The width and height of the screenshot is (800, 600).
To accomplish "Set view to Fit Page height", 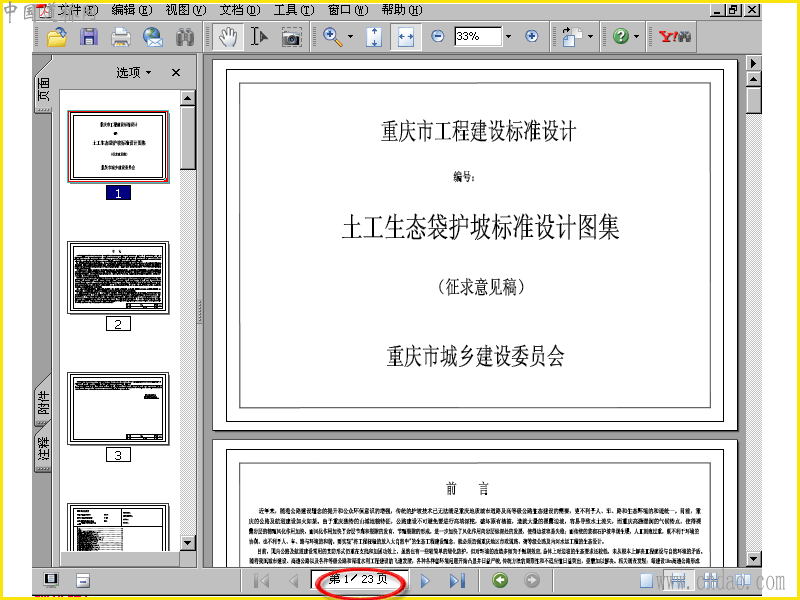I will pyautogui.click(x=374, y=37).
